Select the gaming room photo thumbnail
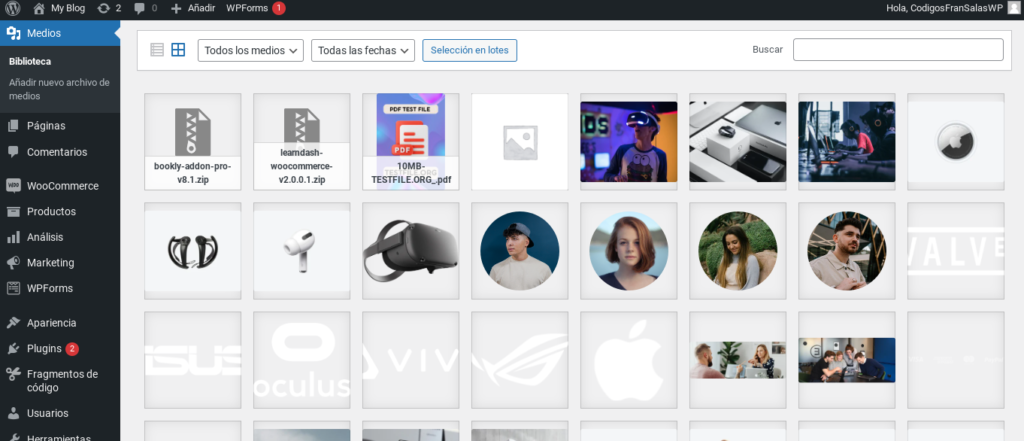The height and width of the screenshot is (441, 1024). [847, 142]
